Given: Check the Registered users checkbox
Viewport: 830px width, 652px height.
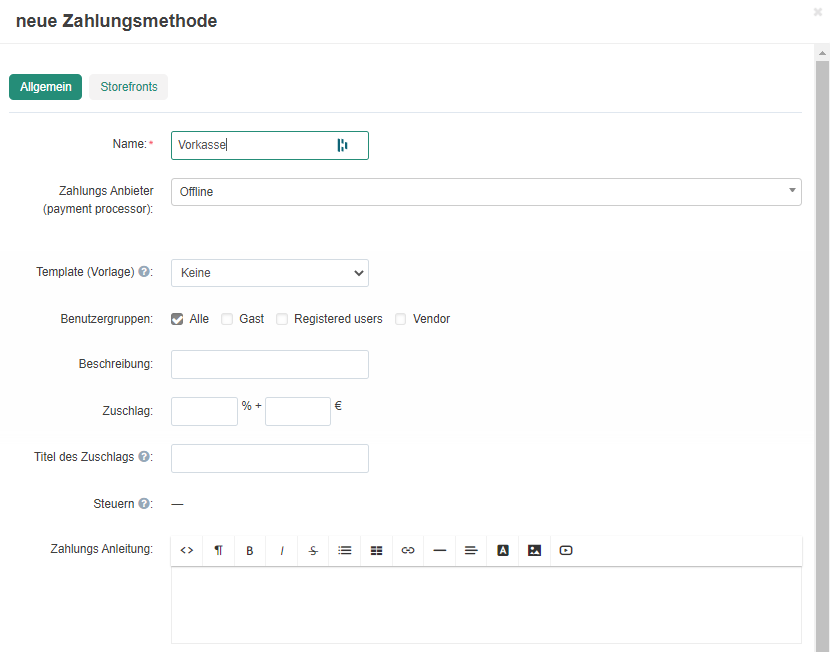Looking at the screenshot, I should point(282,319).
